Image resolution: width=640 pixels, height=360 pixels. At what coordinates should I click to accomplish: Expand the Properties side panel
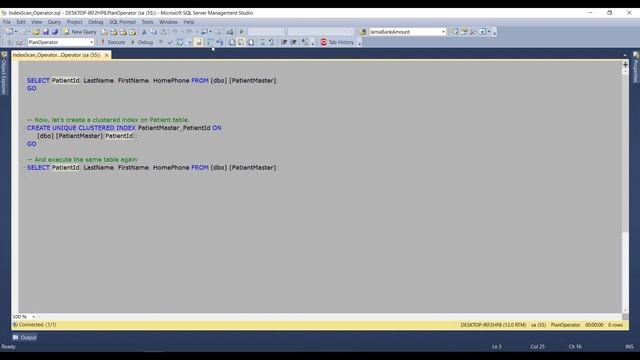click(x=636, y=67)
